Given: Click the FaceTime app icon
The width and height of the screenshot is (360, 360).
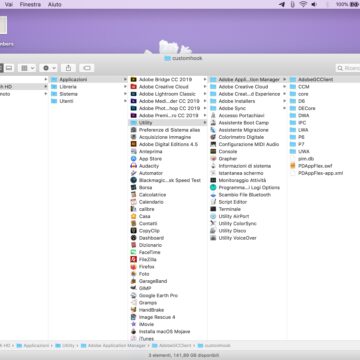Looking at the screenshot, I should (x=133, y=252).
